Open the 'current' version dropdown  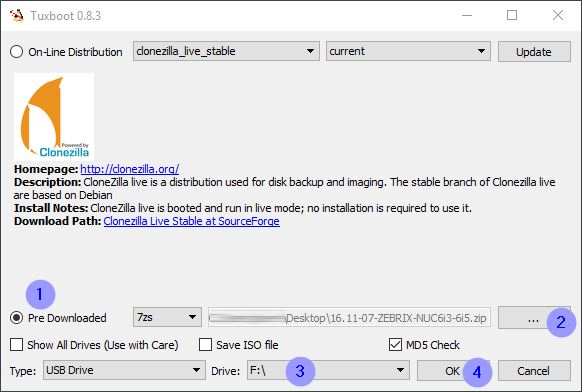tap(408, 51)
